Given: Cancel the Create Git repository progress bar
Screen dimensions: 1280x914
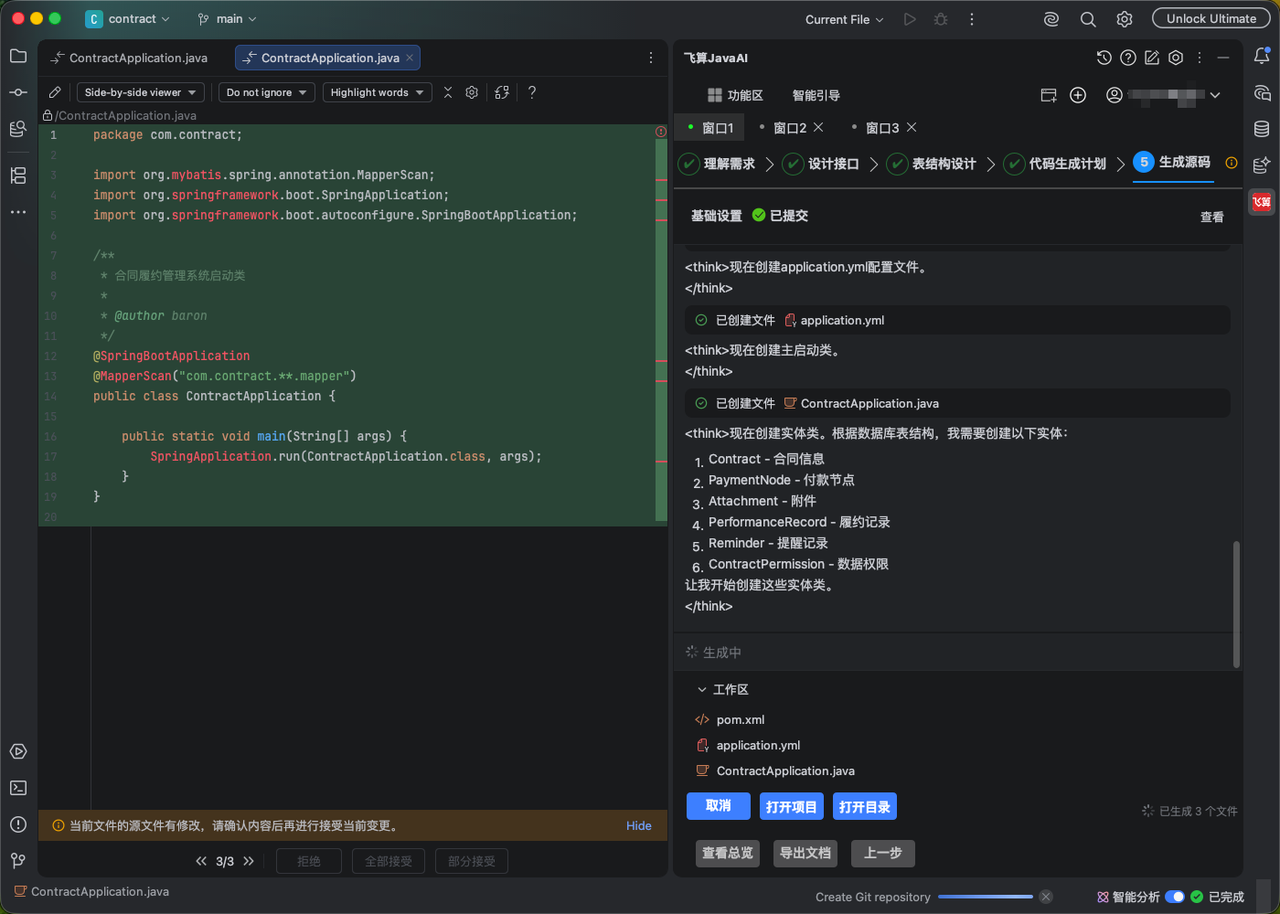Looking at the screenshot, I should [x=1046, y=897].
